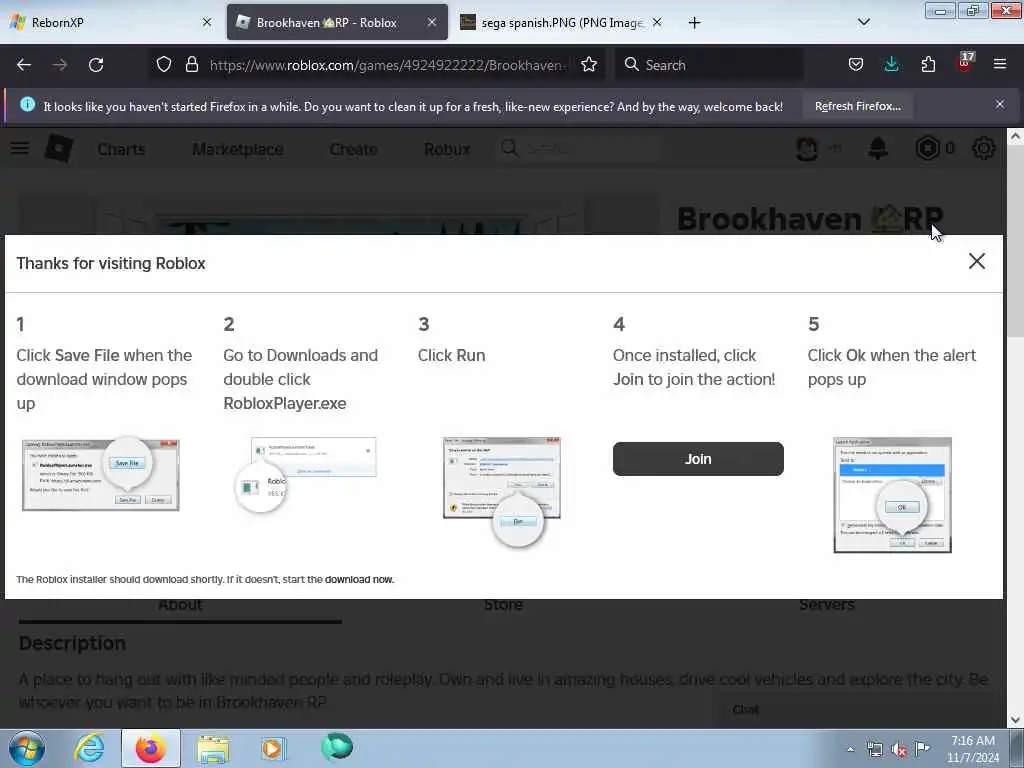Launch Internet Explorer from the taskbar

point(89,748)
